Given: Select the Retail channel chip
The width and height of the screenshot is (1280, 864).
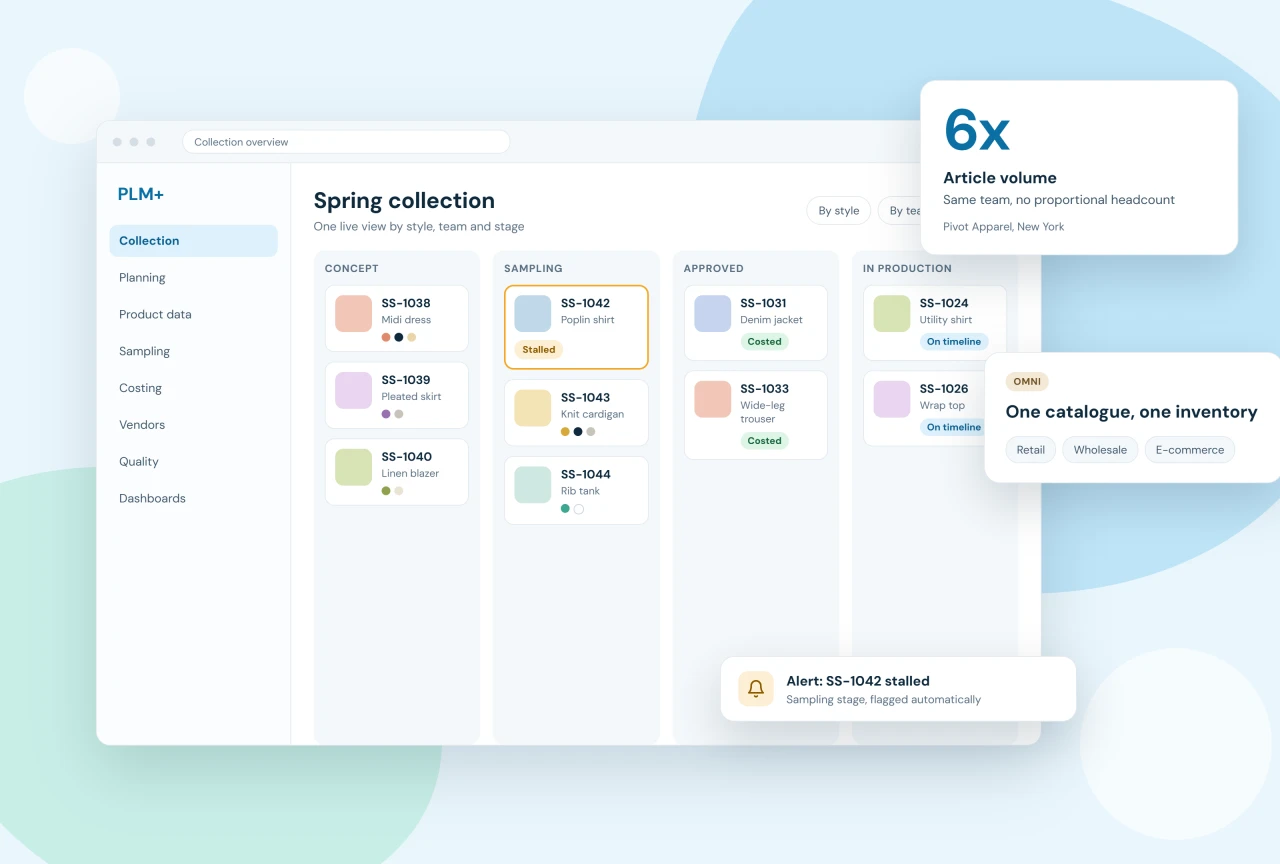Looking at the screenshot, I should coord(1031,450).
